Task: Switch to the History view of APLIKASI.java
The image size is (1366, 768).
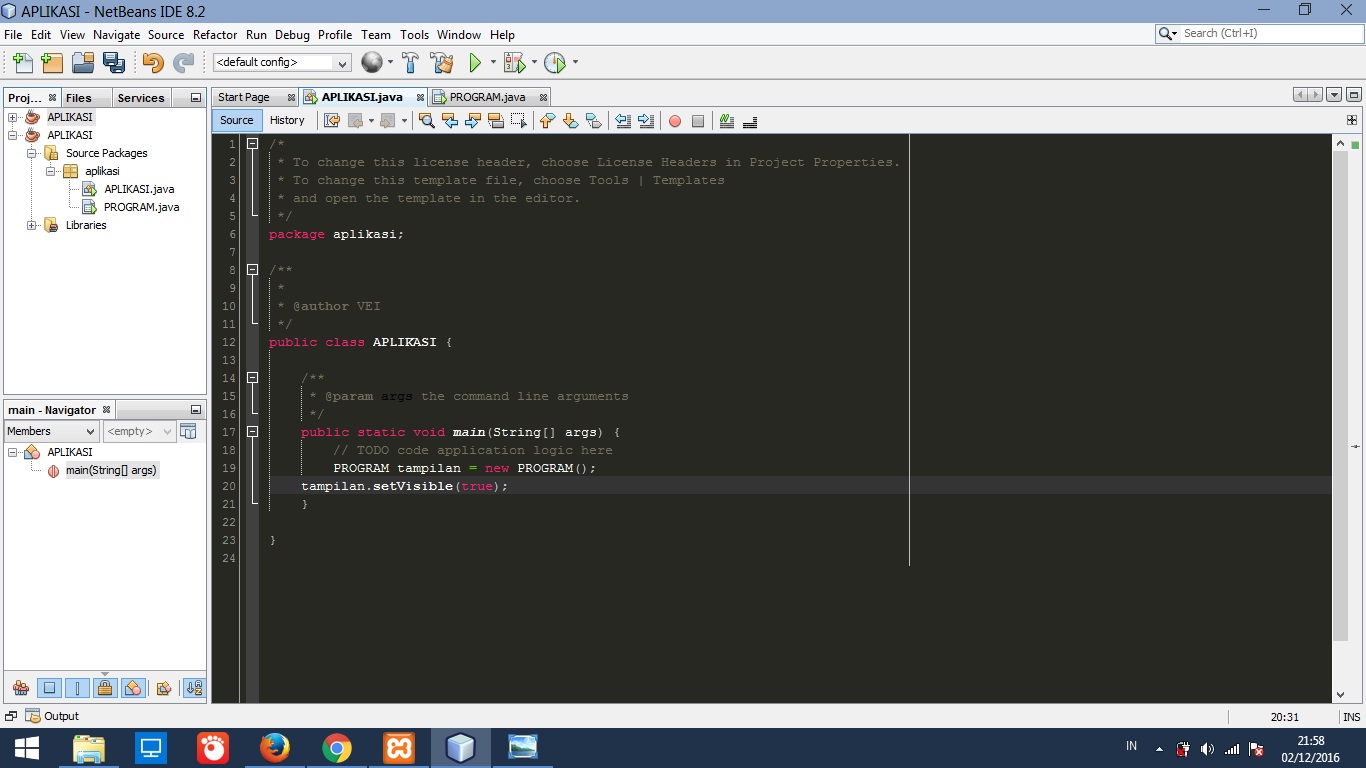Action: pos(288,120)
